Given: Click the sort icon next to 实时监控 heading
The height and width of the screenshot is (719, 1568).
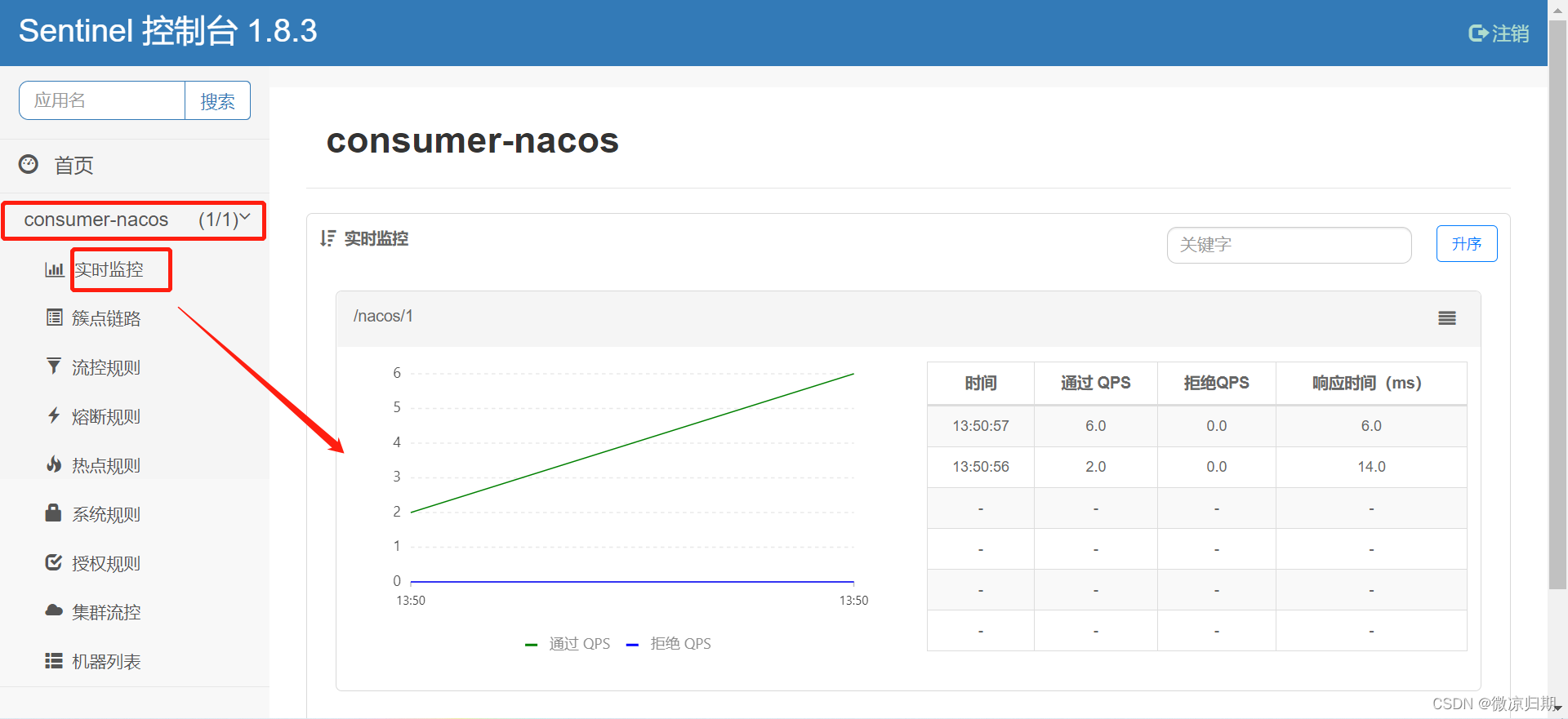Looking at the screenshot, I should (328, 238).
